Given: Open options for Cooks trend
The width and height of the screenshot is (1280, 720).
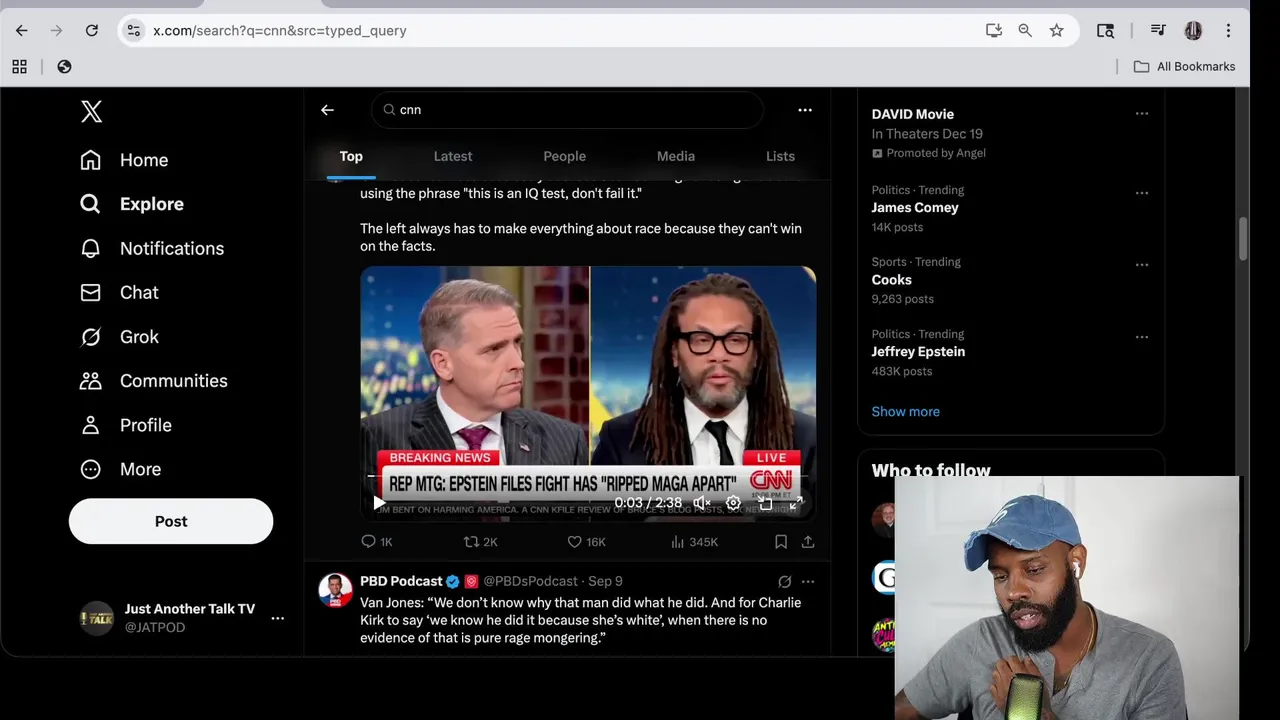Looking at the screenshot, I should pos(1142,265).
